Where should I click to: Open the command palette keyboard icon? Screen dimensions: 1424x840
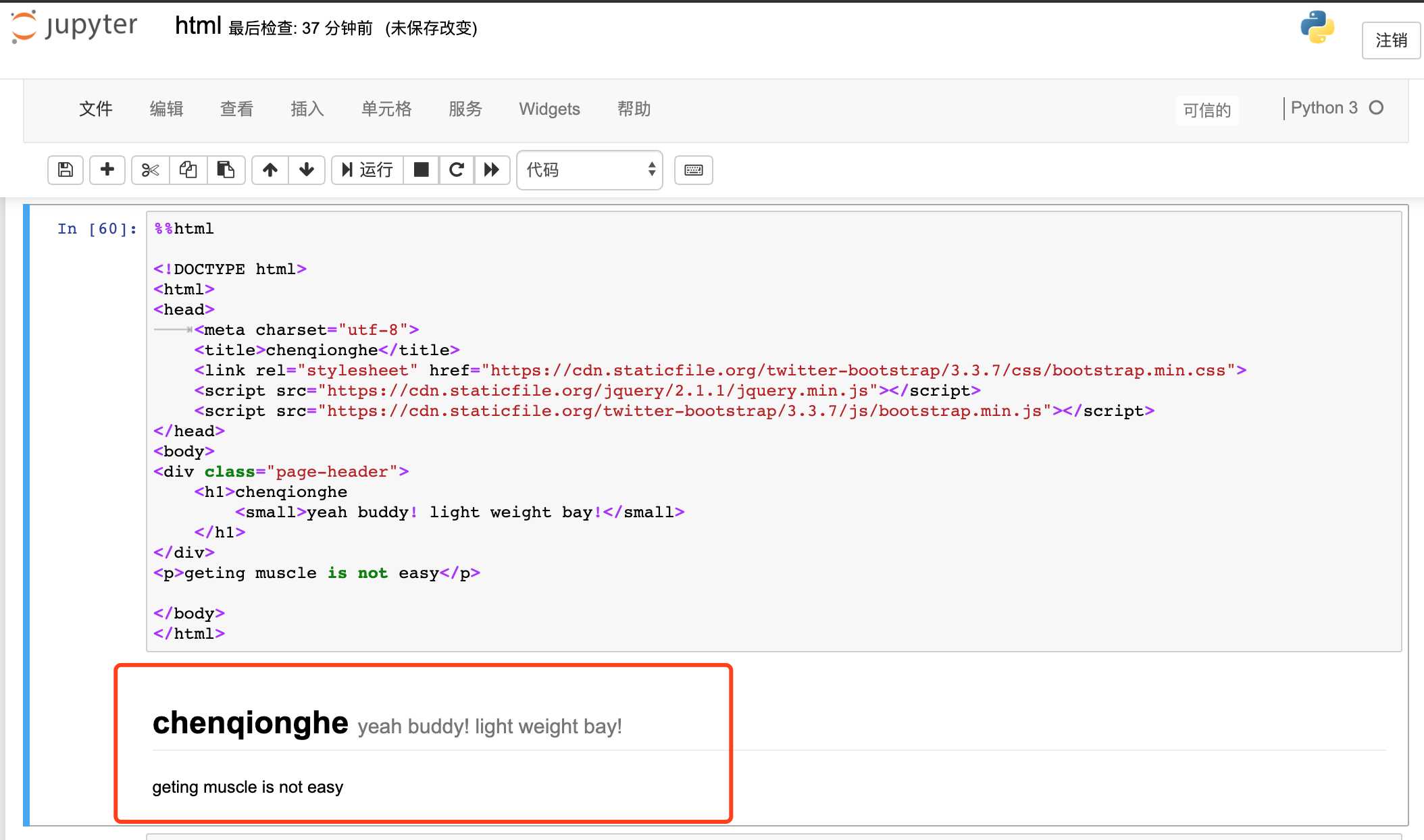click(694, 169)
